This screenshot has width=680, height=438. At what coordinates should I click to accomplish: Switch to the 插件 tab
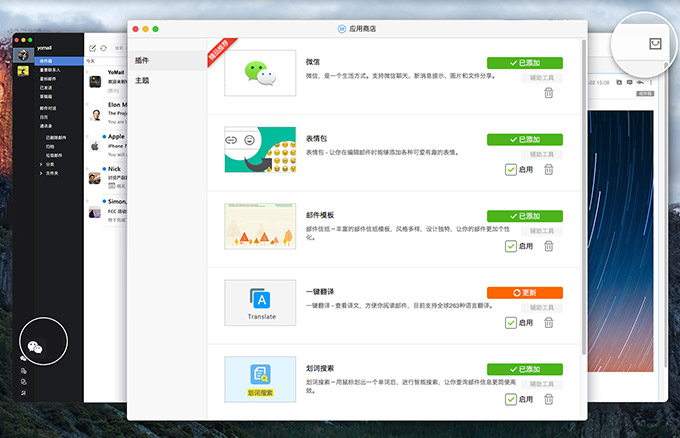167,60
